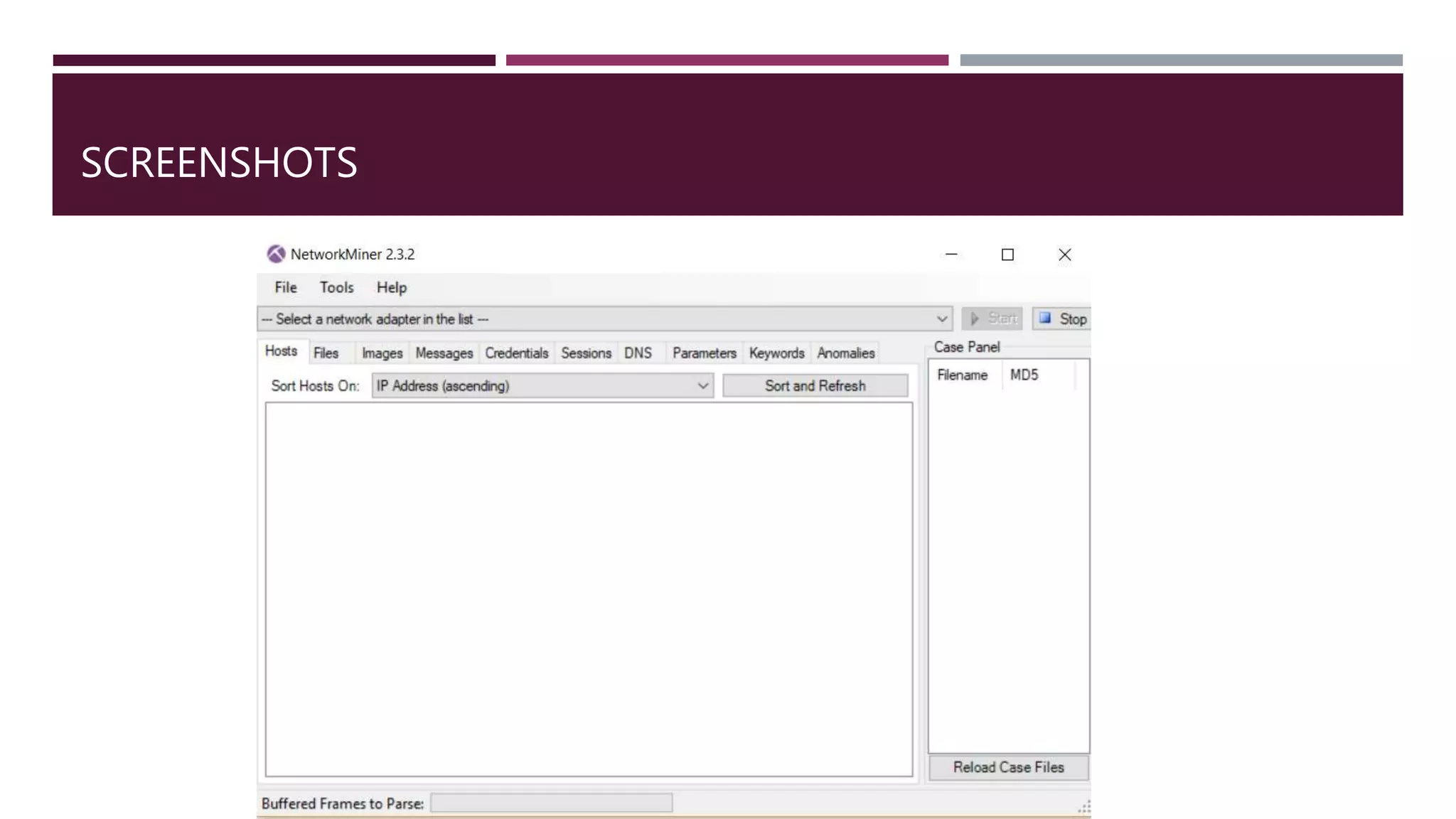Click the resize grip in the status bar corner
This screenshot has height=819, width=1456.
1083,807
